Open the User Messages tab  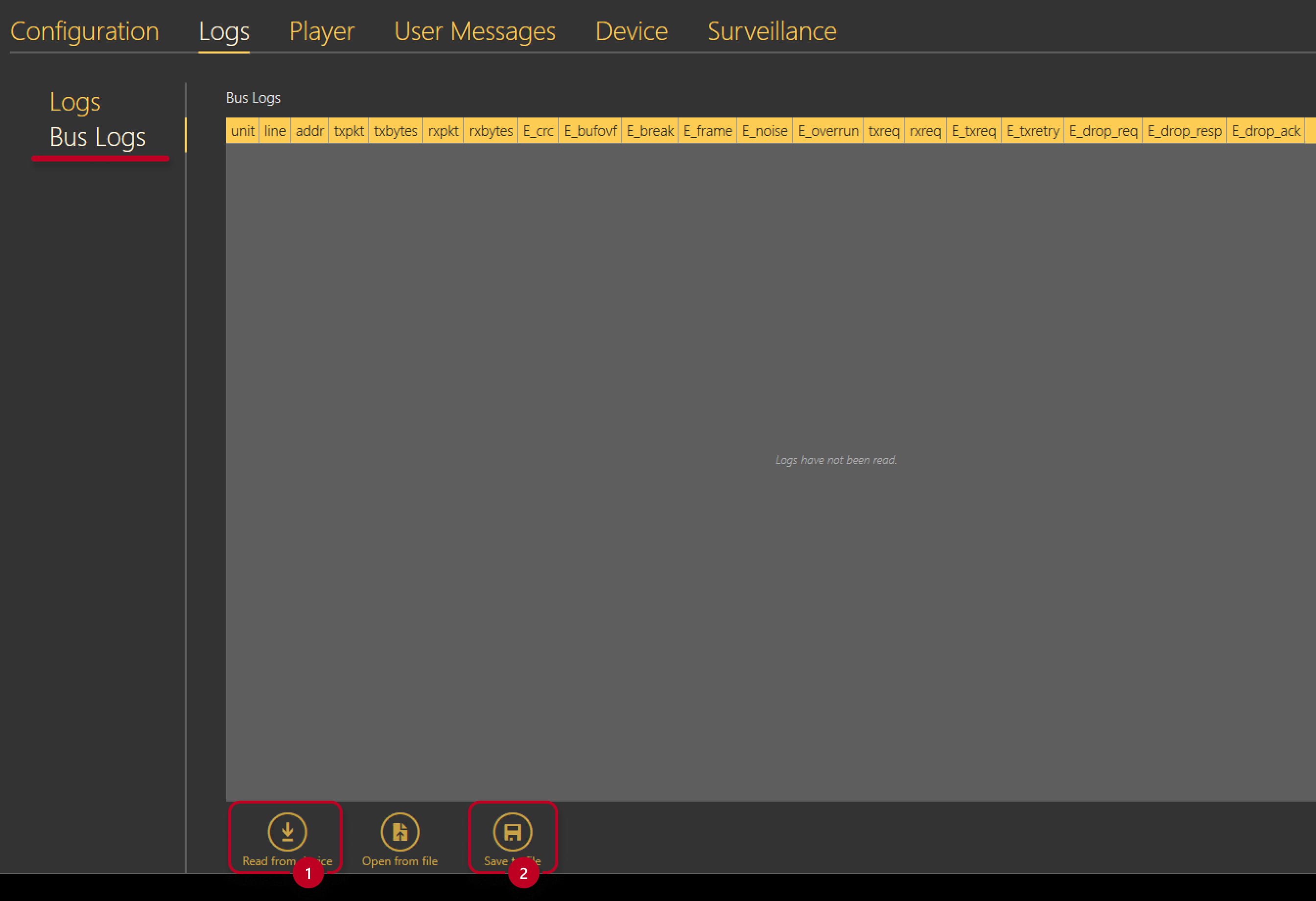click(474, 31)
